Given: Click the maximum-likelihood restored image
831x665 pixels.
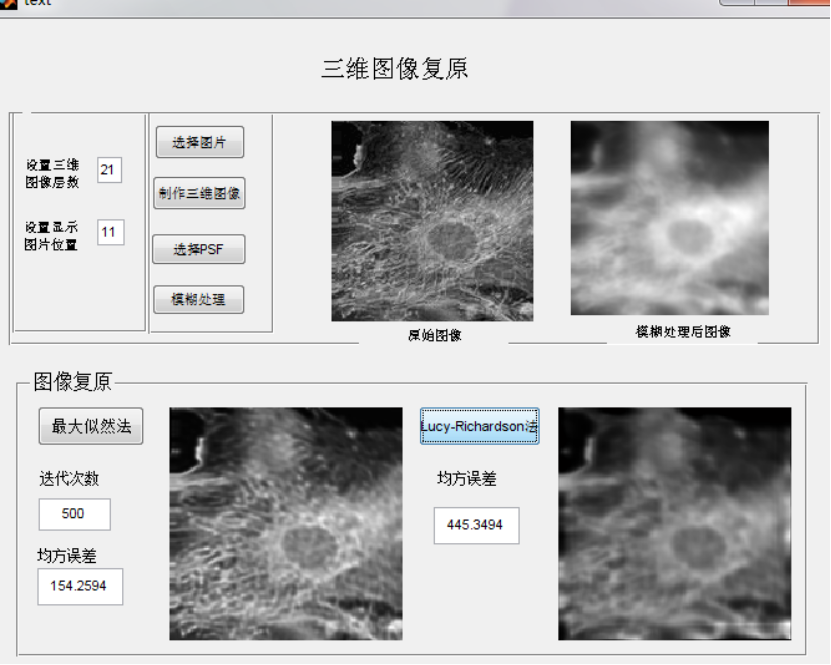Looking at the screenshot, I should tap(286, 524).
